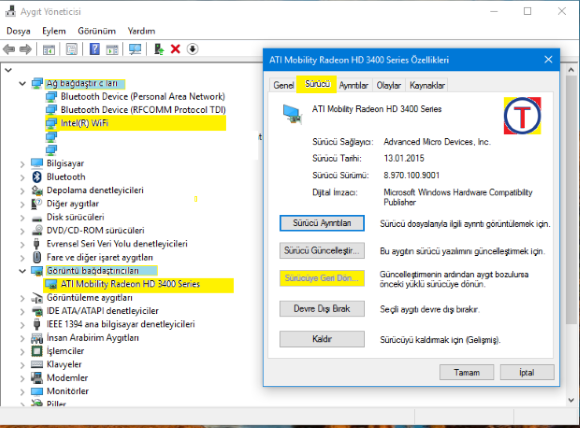Click the İnsan Arabirim Aygıtları icon

click(x=37, y=337)
